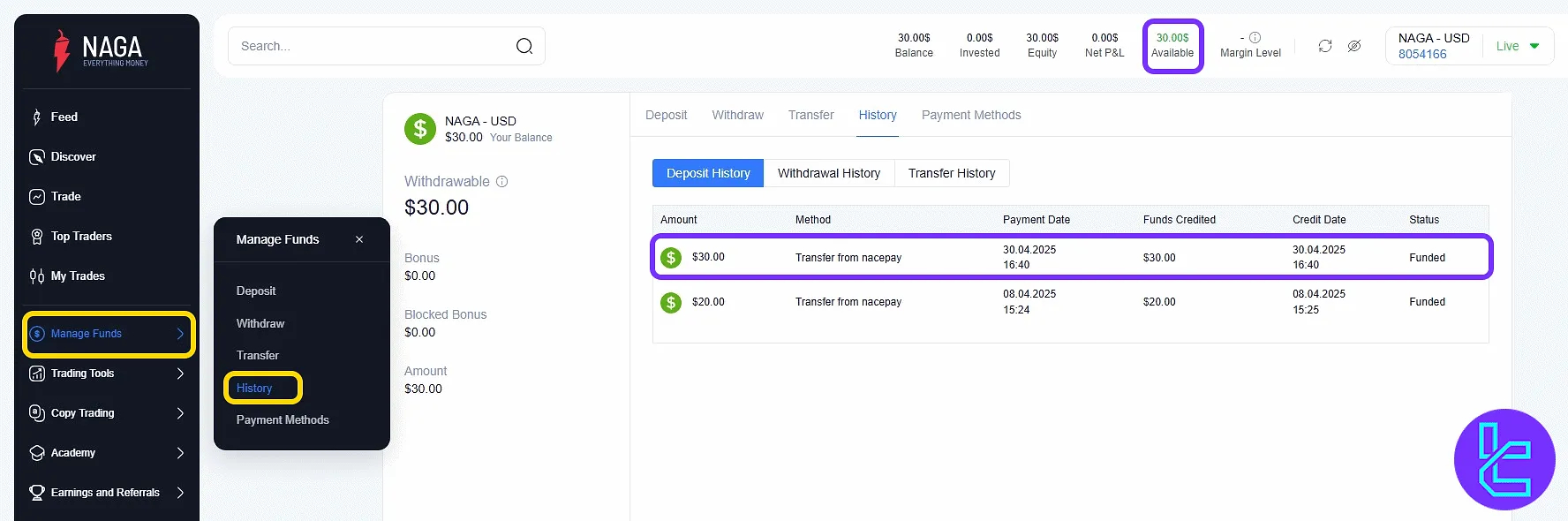Click the Withdrawable info icon

pos(502,182)
